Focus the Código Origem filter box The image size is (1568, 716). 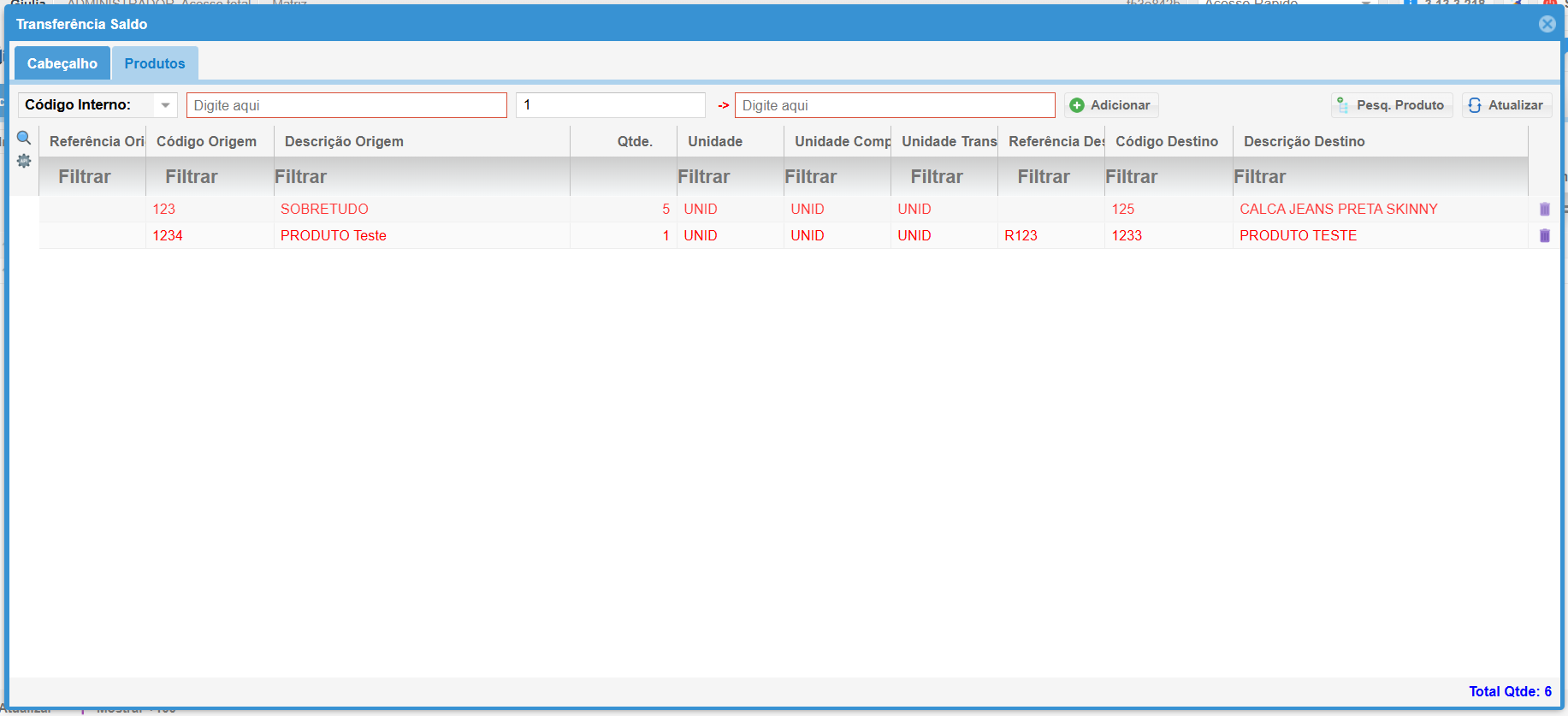pyautogui.click(x=210, y=176)
